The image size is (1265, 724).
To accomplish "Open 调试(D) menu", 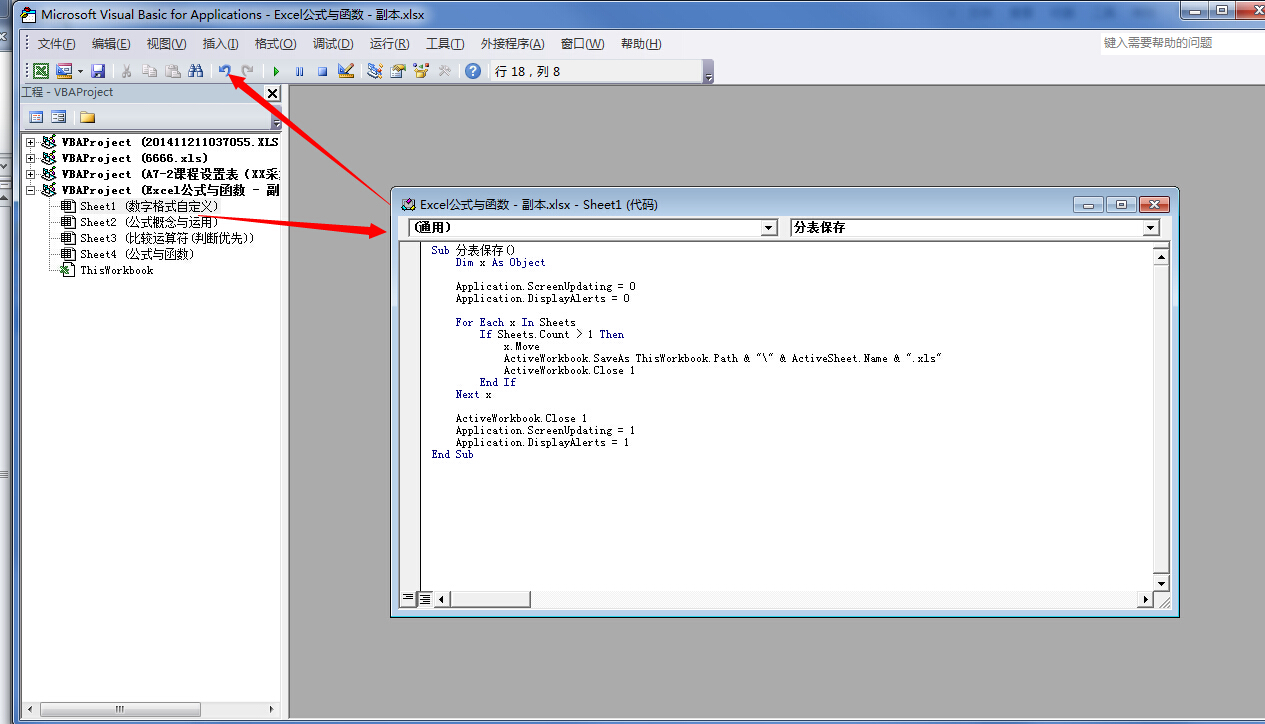I will (333, 44).
